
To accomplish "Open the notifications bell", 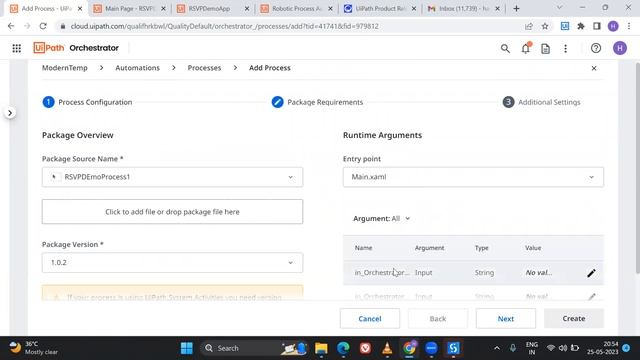I will [x=526, y=48].
